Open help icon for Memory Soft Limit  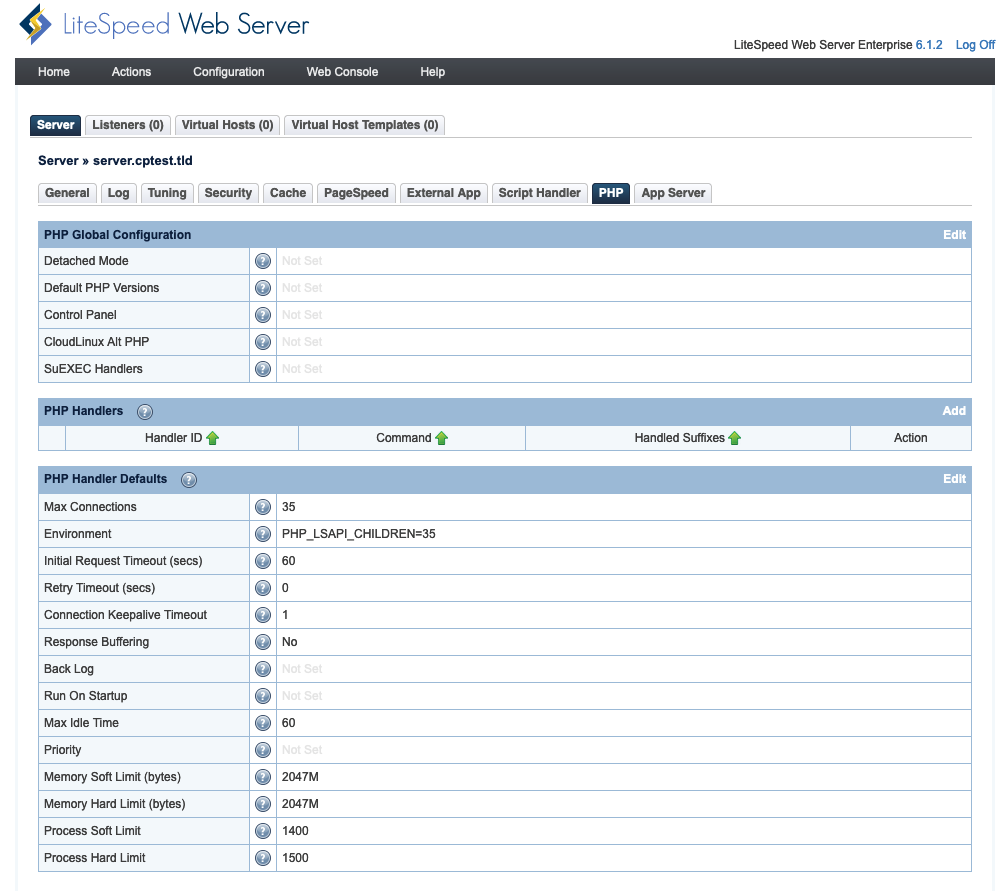coord(263,777)
